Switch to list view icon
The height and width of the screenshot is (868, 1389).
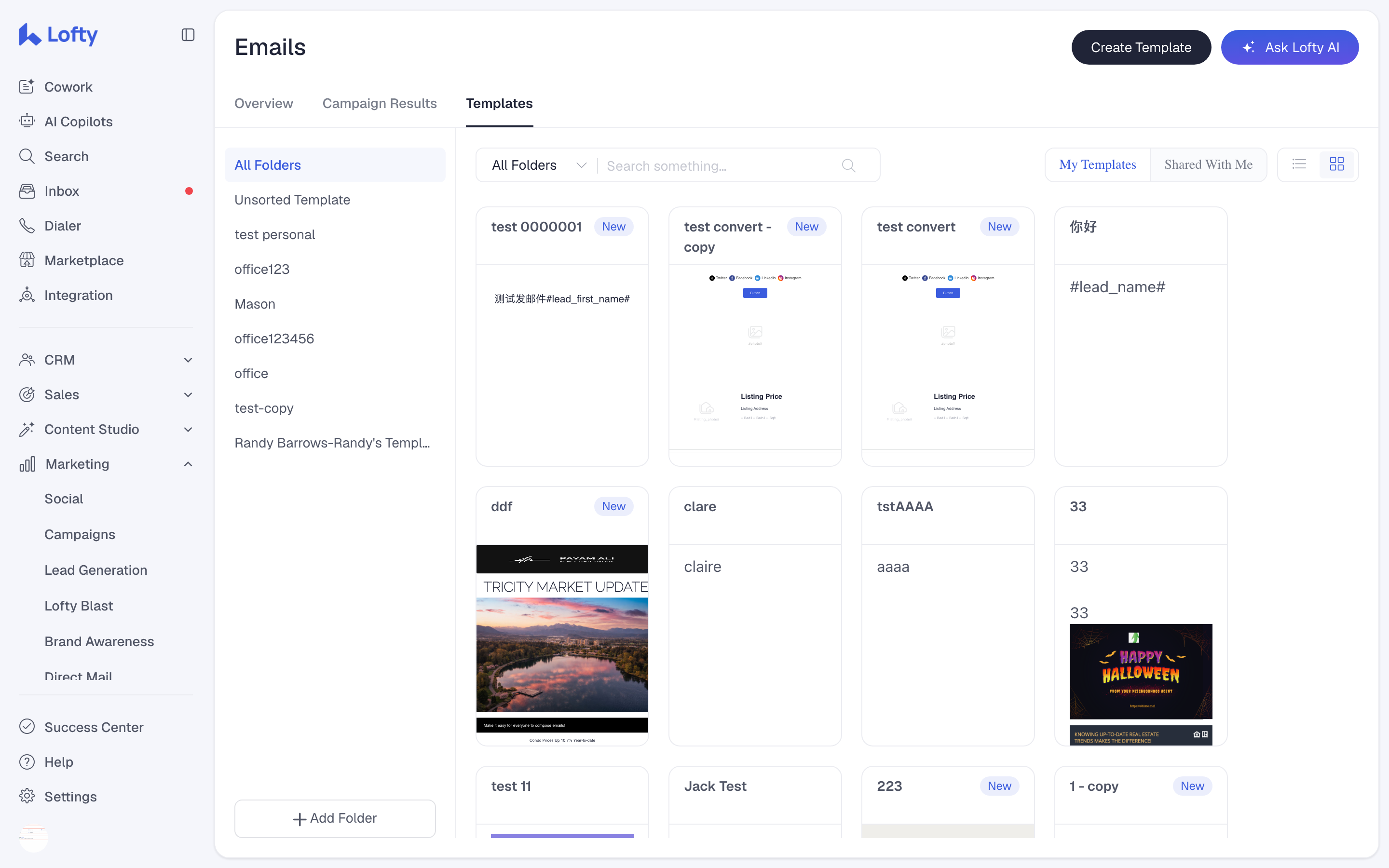point(1299,165)
